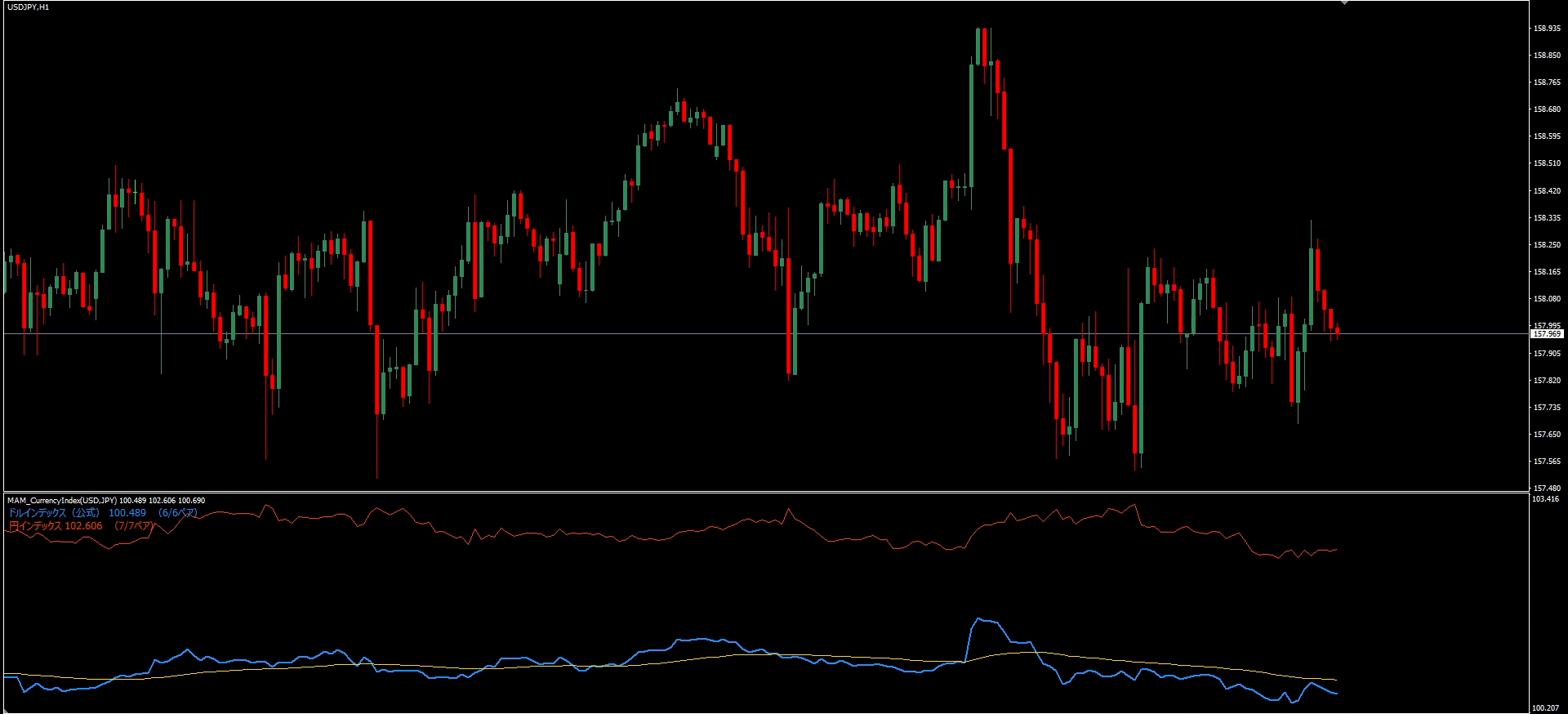Click the MAM_CurrencyIndex(USD,JPY) indicator label
1568x714 pixels.
[x=62, y=500]
